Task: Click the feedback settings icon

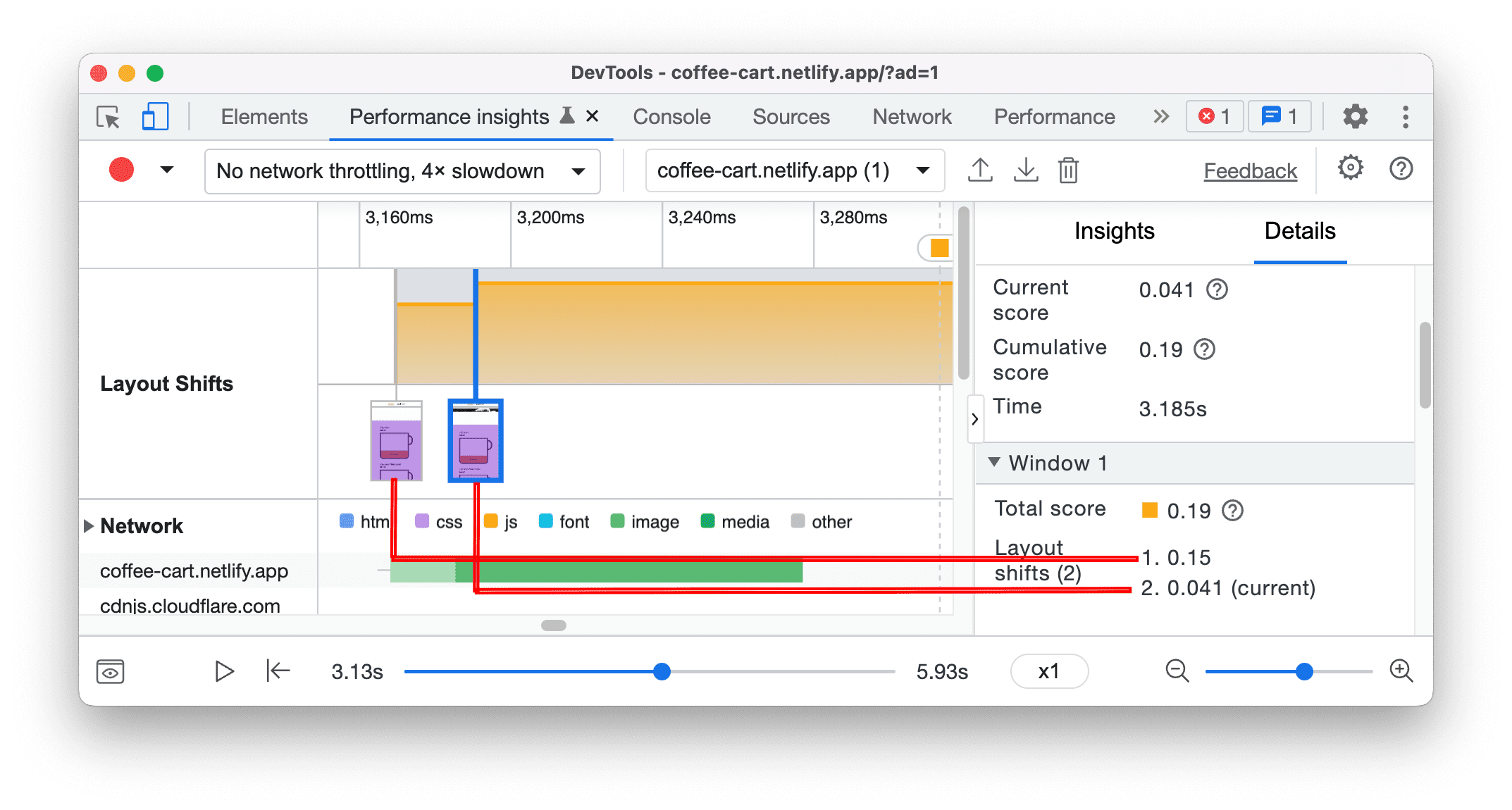Action: 1350,170
